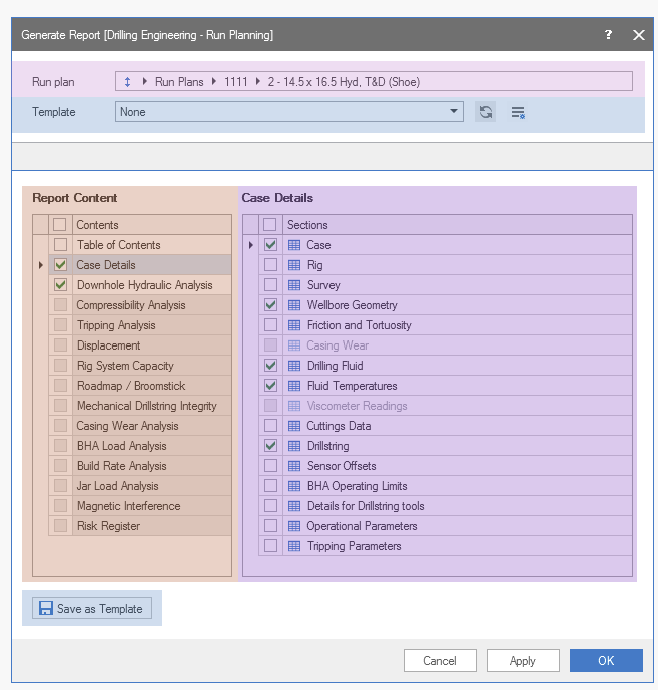Uncheck Downhole Hydraulic Analysis checkbox
The image size is (658, 690).
[x=60, y=285]
